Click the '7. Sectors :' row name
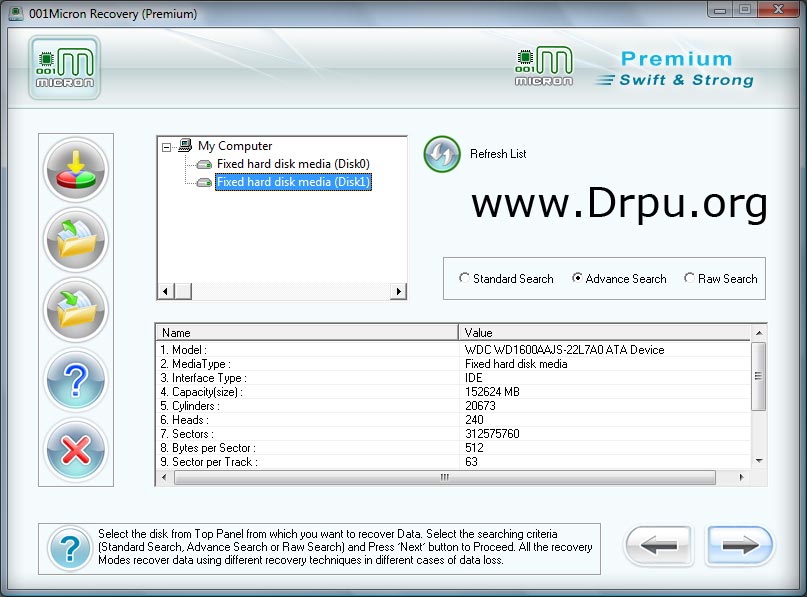The image size is (807, 597). [186, 434]
